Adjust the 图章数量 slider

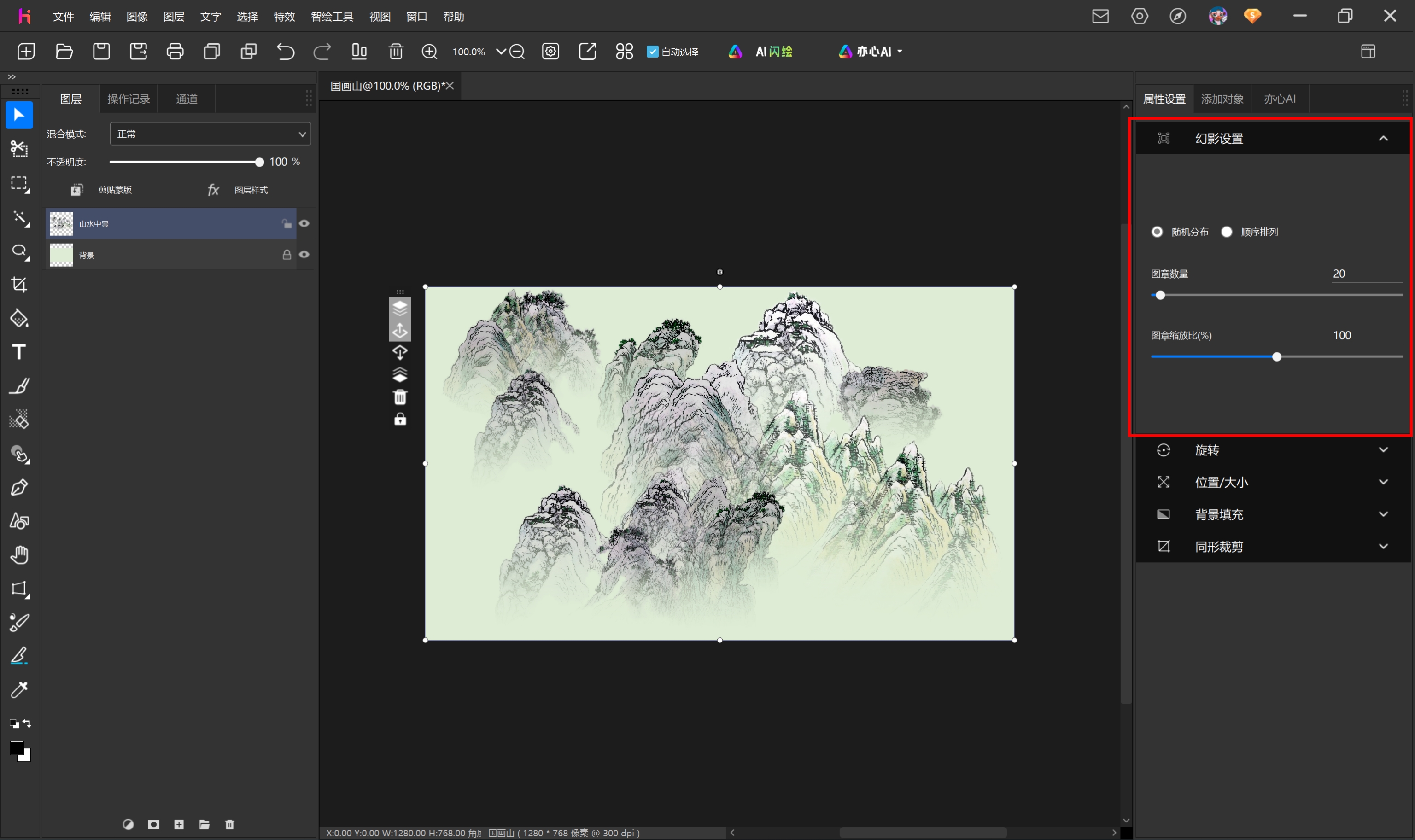coord(1160,296)
